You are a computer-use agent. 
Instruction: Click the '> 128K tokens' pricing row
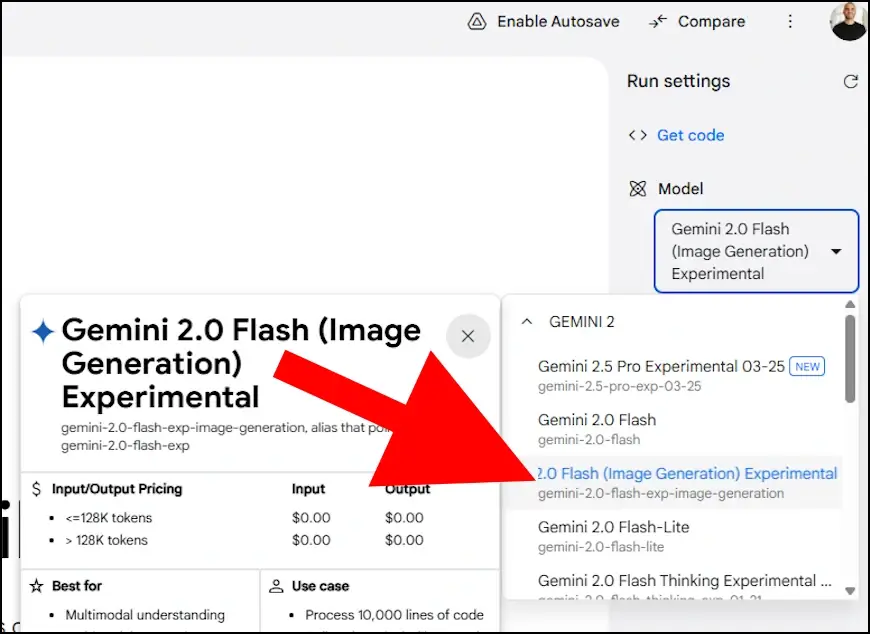[x=107, y=540]
